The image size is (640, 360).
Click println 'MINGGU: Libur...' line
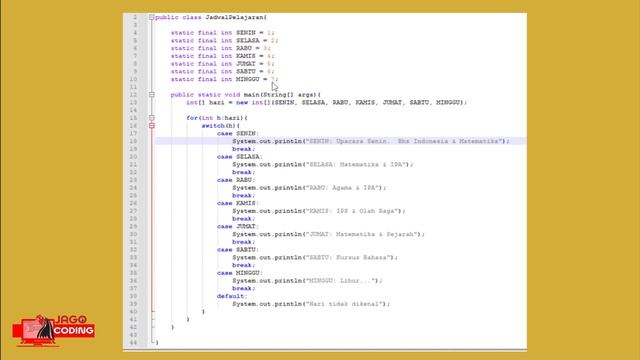(307, 281)
